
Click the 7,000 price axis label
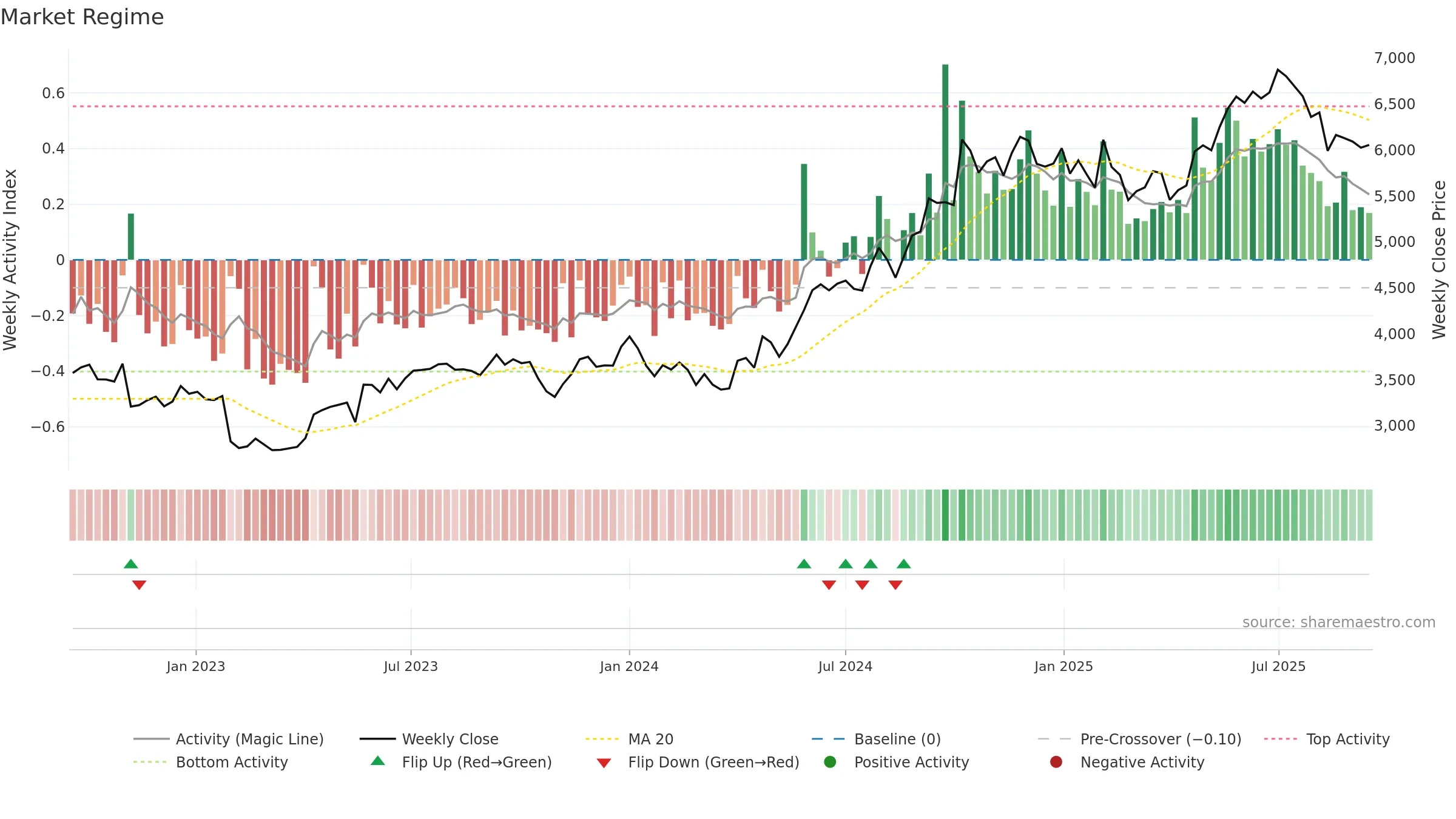click(1395, 58)
